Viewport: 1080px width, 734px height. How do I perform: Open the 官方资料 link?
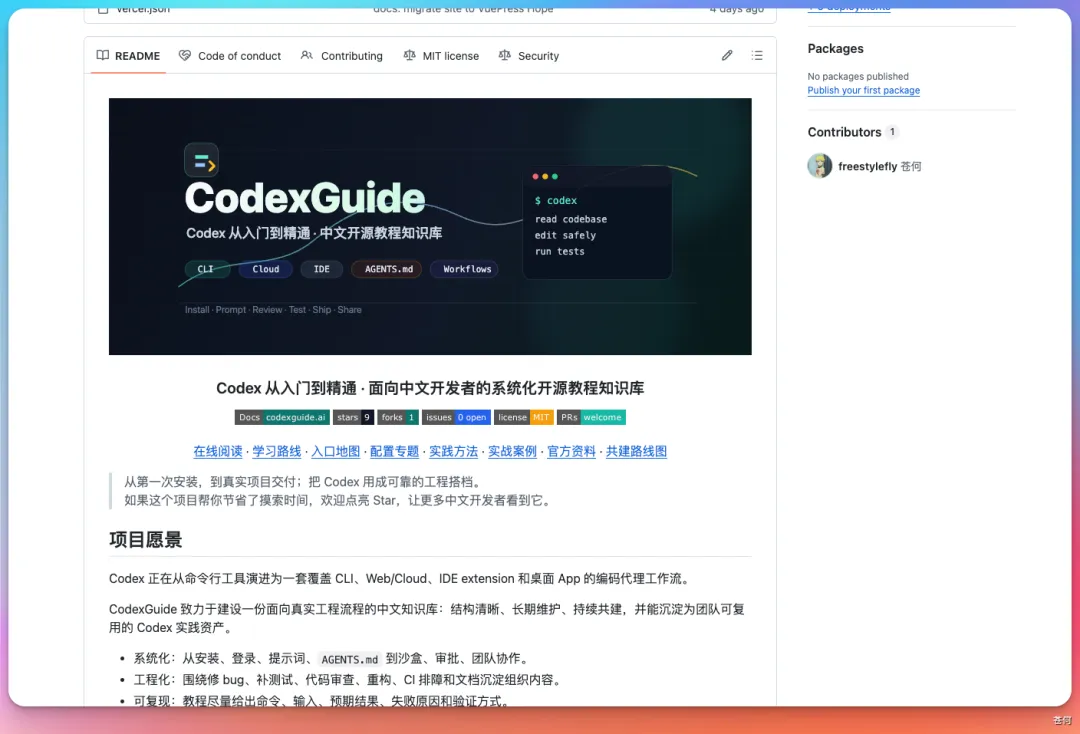[571, 451]
